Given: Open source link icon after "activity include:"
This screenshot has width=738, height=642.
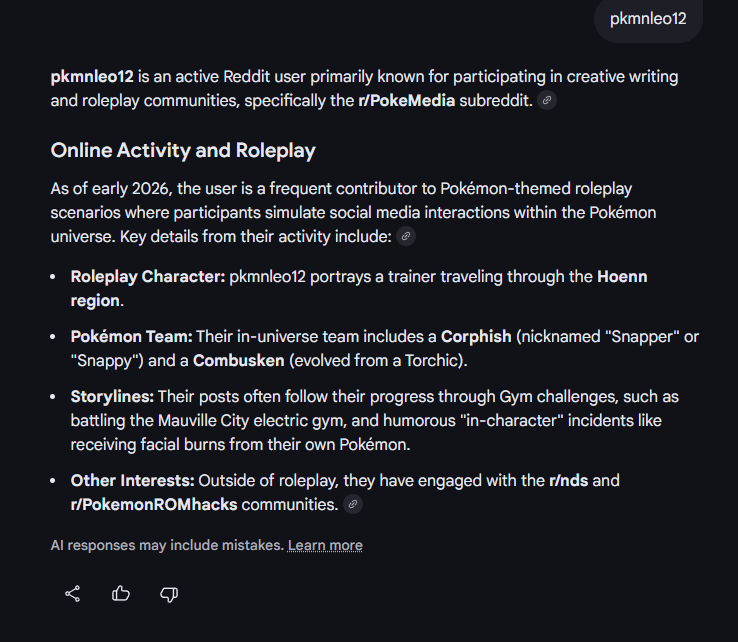Looking at the screenshot, I should tap(406, 237).
